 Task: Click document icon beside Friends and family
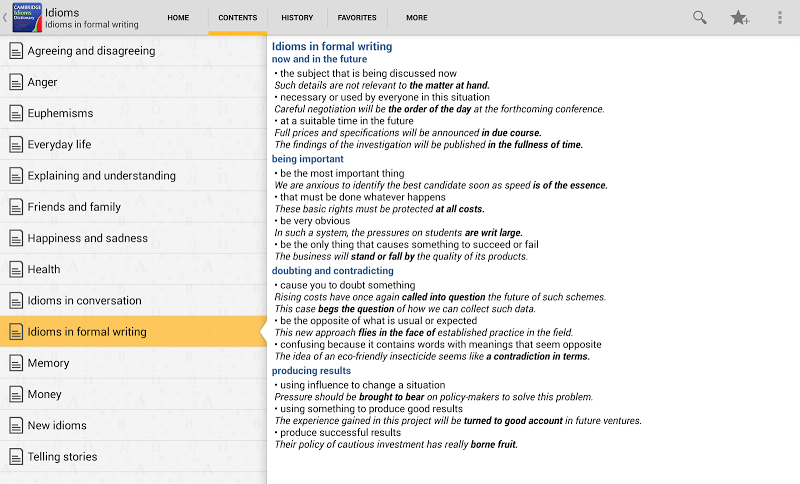click(x=16, y=207)
